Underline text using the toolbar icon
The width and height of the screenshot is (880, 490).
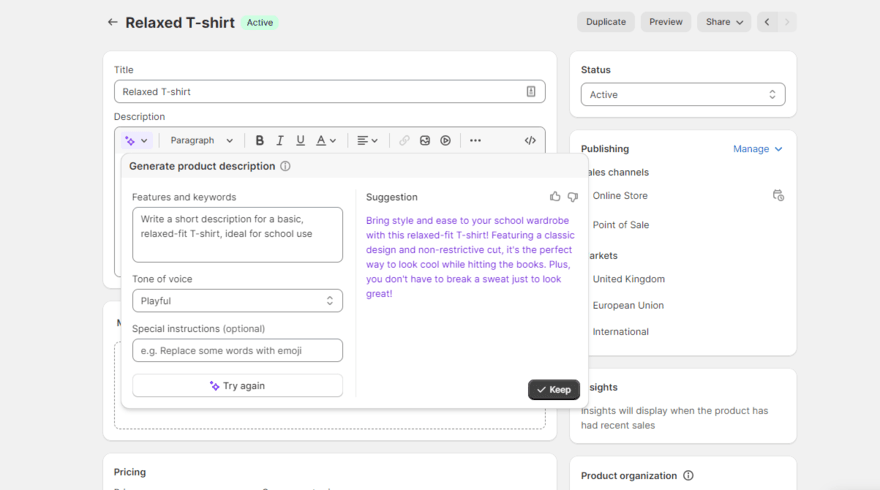(x=300, y=141)
